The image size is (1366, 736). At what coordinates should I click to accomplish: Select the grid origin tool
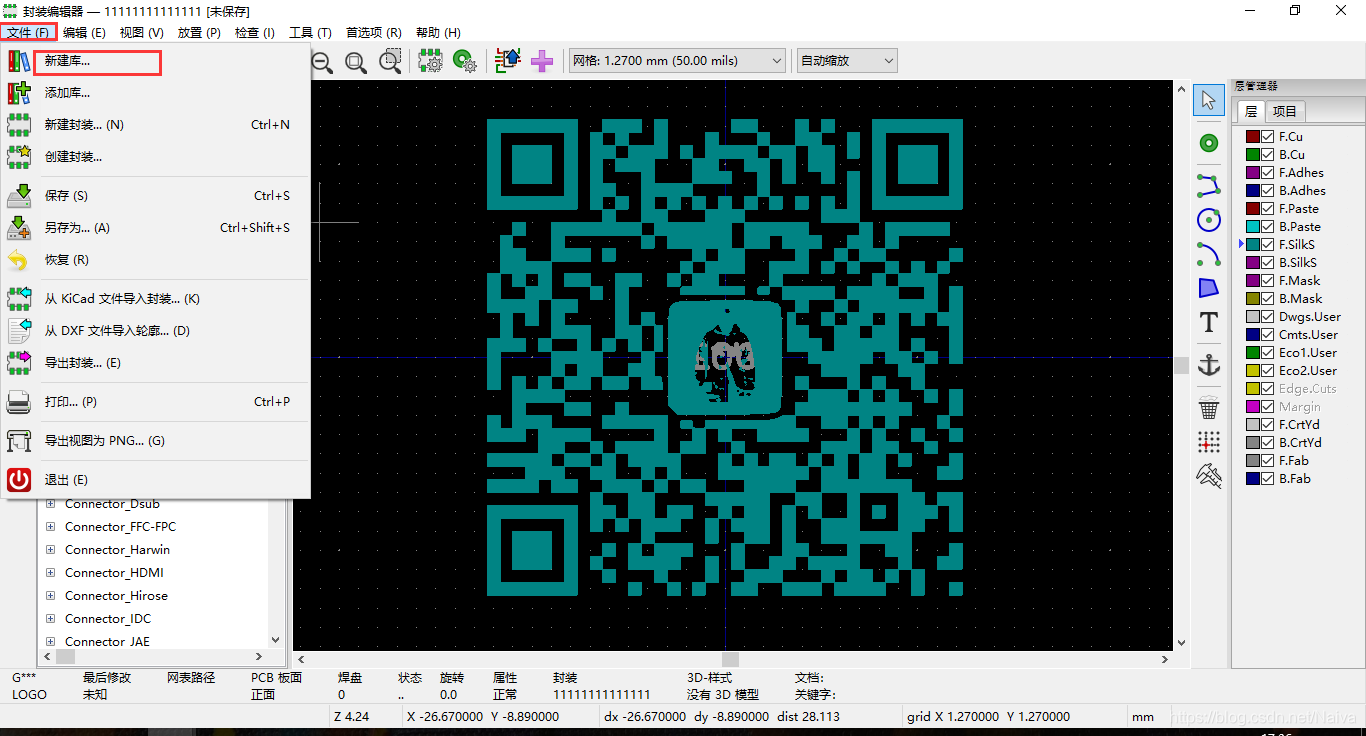coord(1209,441)
